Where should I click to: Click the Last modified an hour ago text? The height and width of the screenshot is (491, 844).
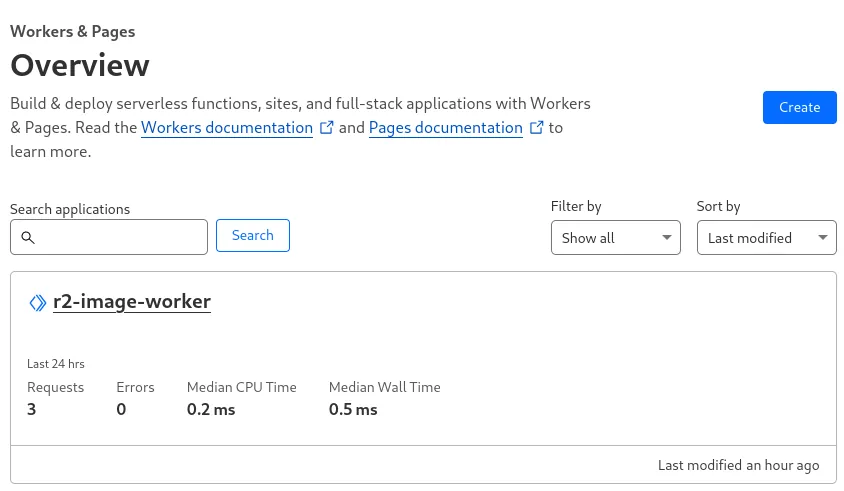(x=738, y=465)
